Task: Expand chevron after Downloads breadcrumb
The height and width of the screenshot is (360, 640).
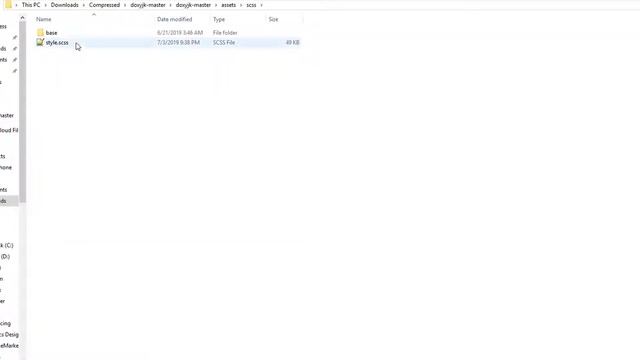Action: coord(84,5)
